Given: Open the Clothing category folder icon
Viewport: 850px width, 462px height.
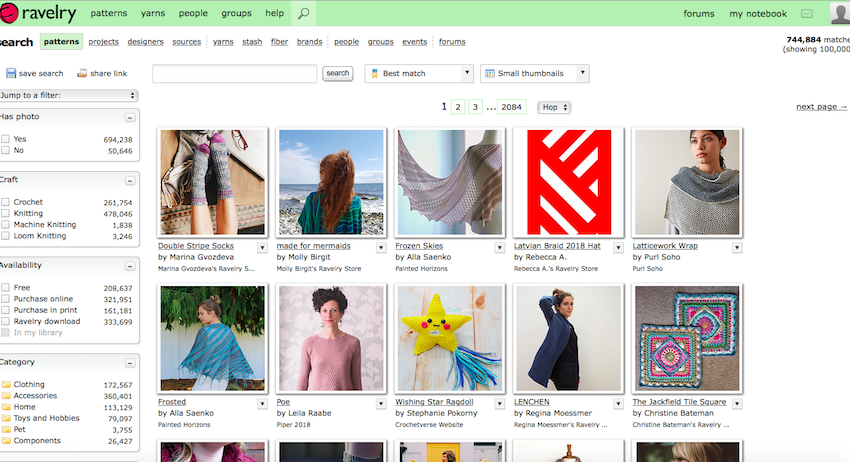Looking at the screenshot, I should pos(6,384).
